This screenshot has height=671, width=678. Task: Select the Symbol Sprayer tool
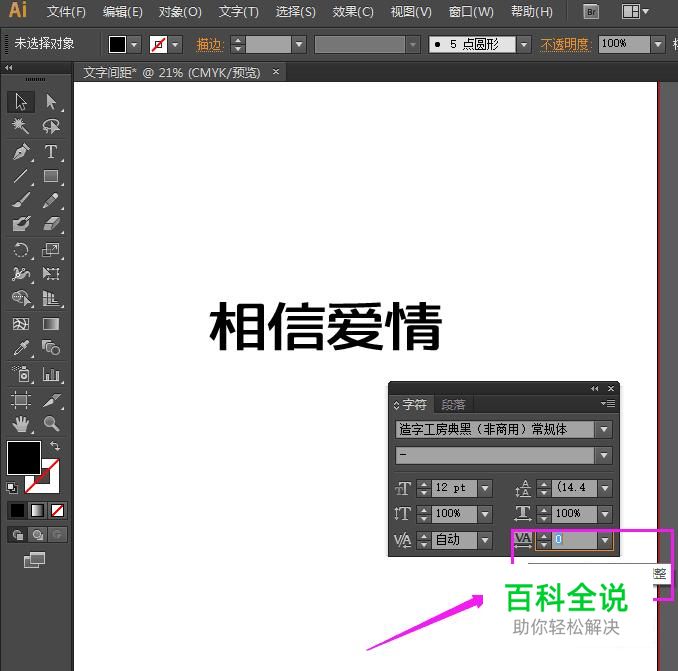[x=21, y=374]
